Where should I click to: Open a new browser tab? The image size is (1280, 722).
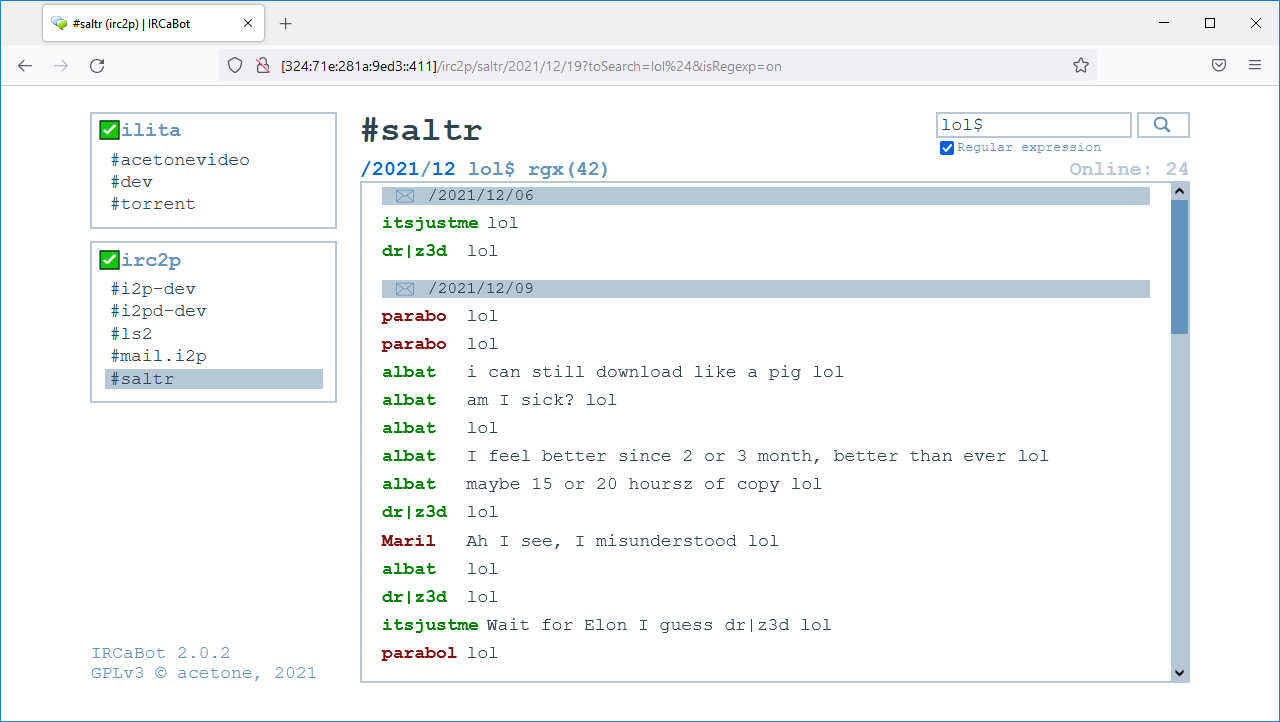[286, 23]
